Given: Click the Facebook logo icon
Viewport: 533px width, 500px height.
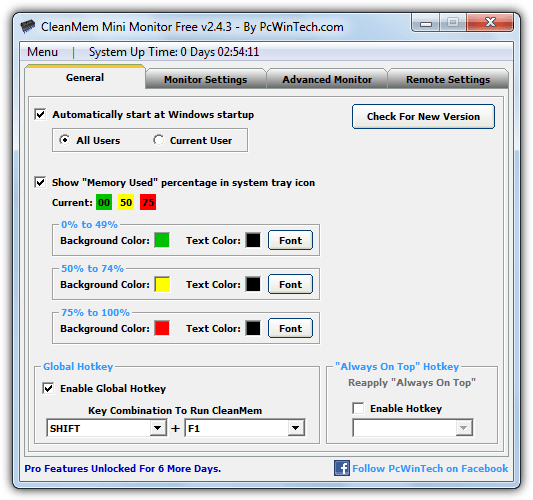Looking at the screenshot, I should [x=342, y=468].
